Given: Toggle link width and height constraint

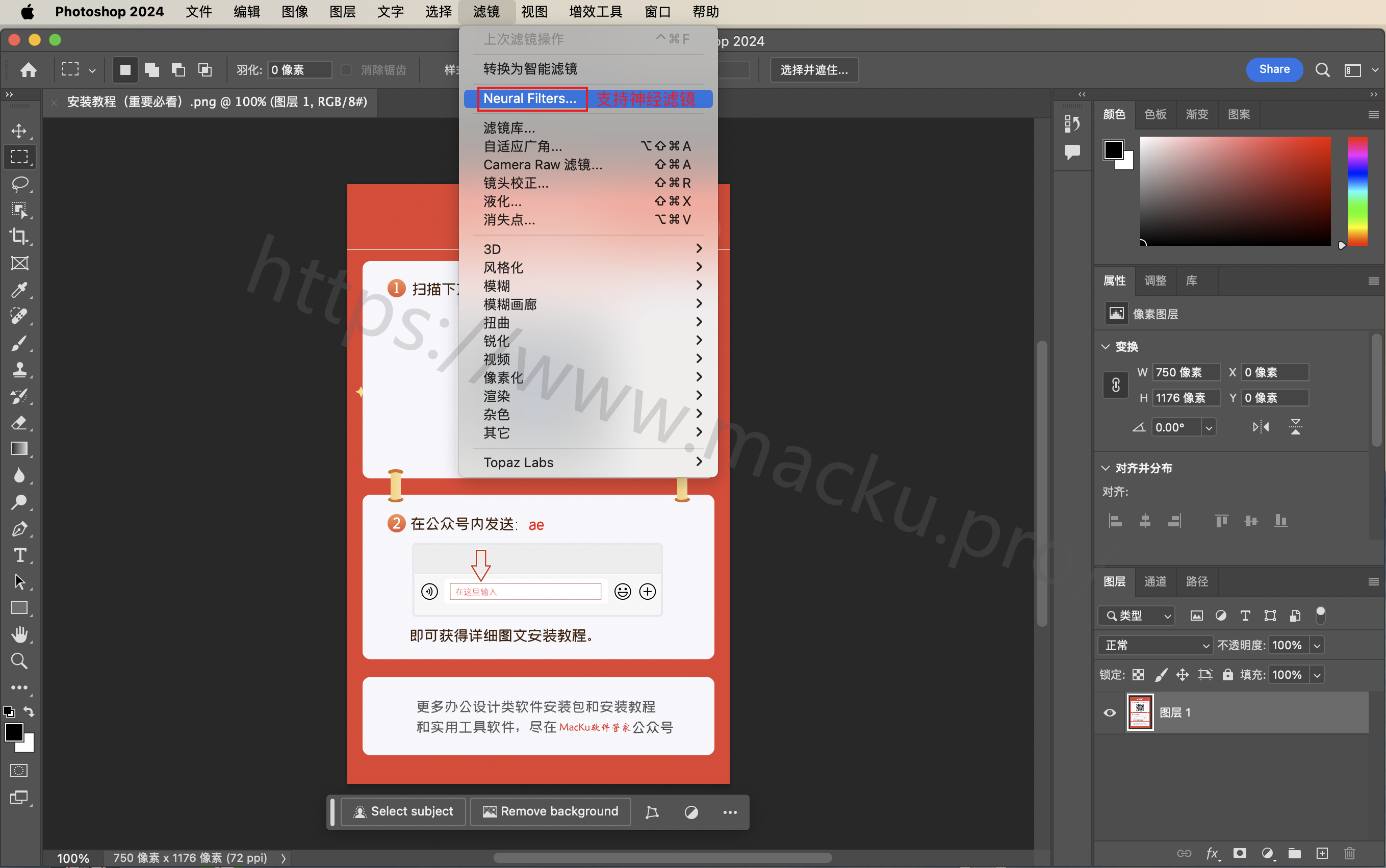Looking at the screenshot, I should 1116,385.
